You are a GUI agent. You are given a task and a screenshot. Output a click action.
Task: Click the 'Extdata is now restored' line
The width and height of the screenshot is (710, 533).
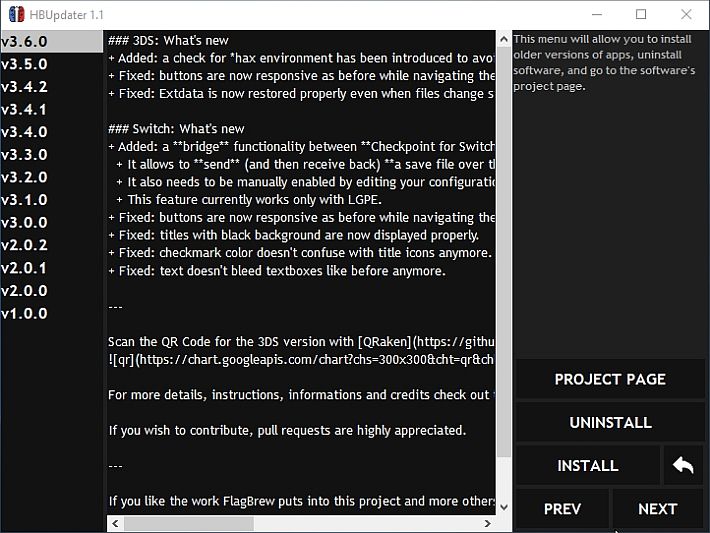coord(301,93)
